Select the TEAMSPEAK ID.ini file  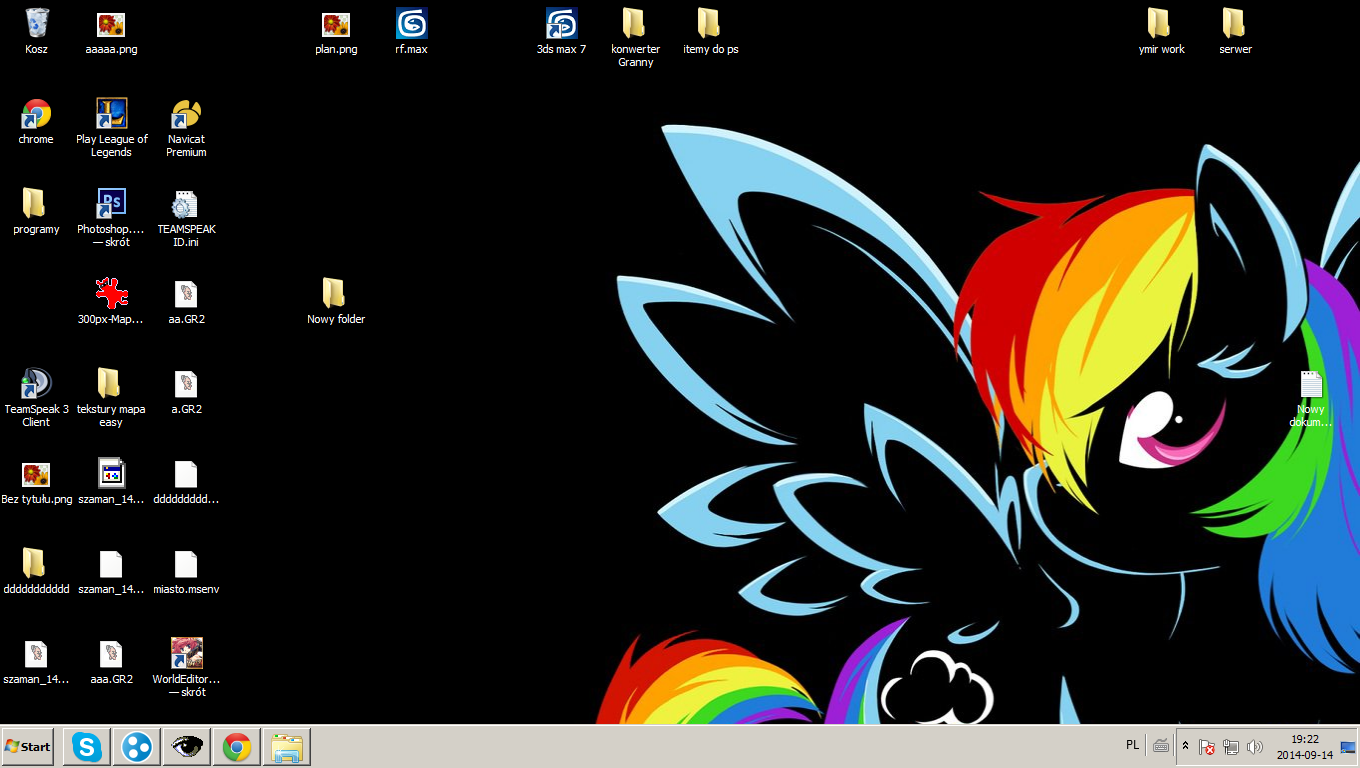pyautogui.click(x=186, y=218)
